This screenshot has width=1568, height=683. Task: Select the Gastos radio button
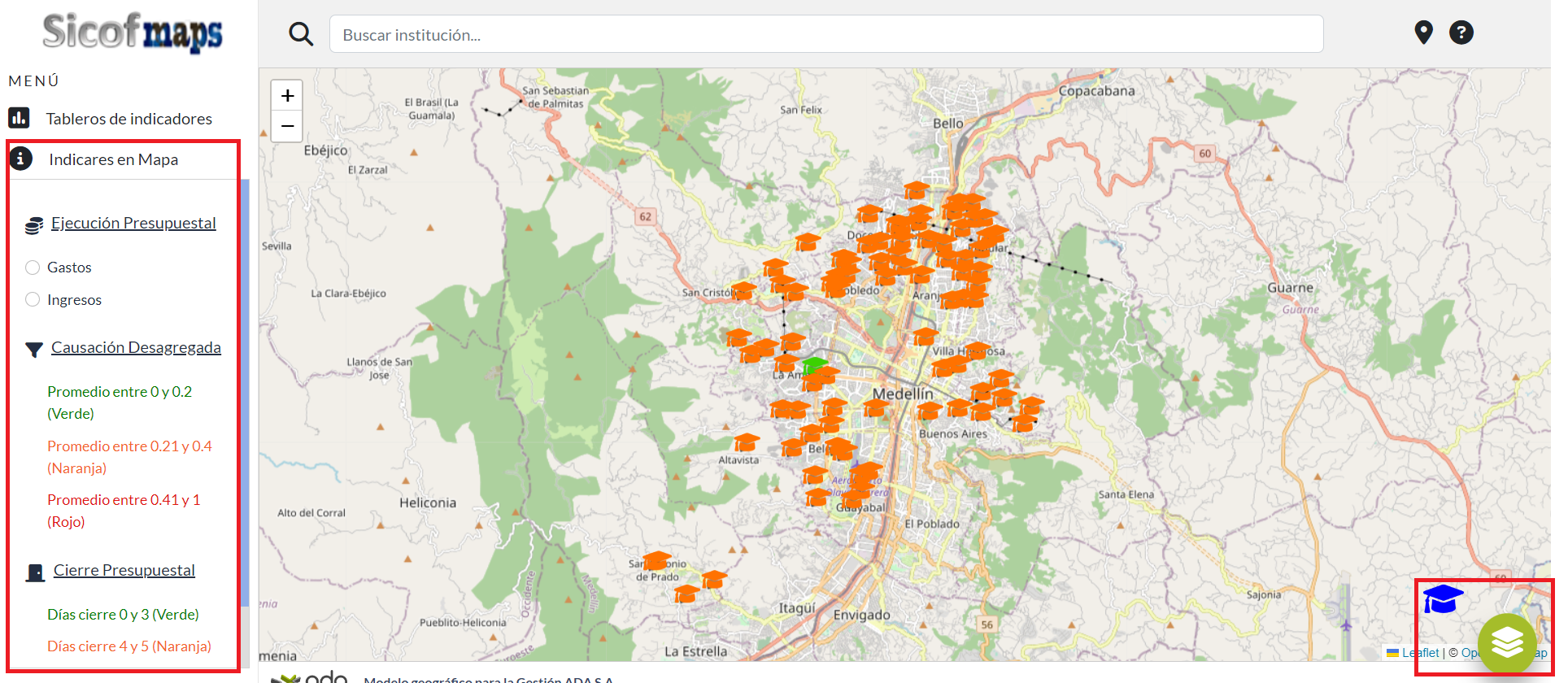tap(33, 268)
